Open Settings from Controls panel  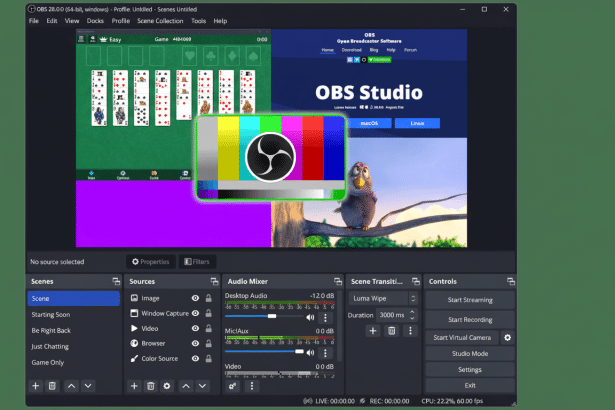470,370
